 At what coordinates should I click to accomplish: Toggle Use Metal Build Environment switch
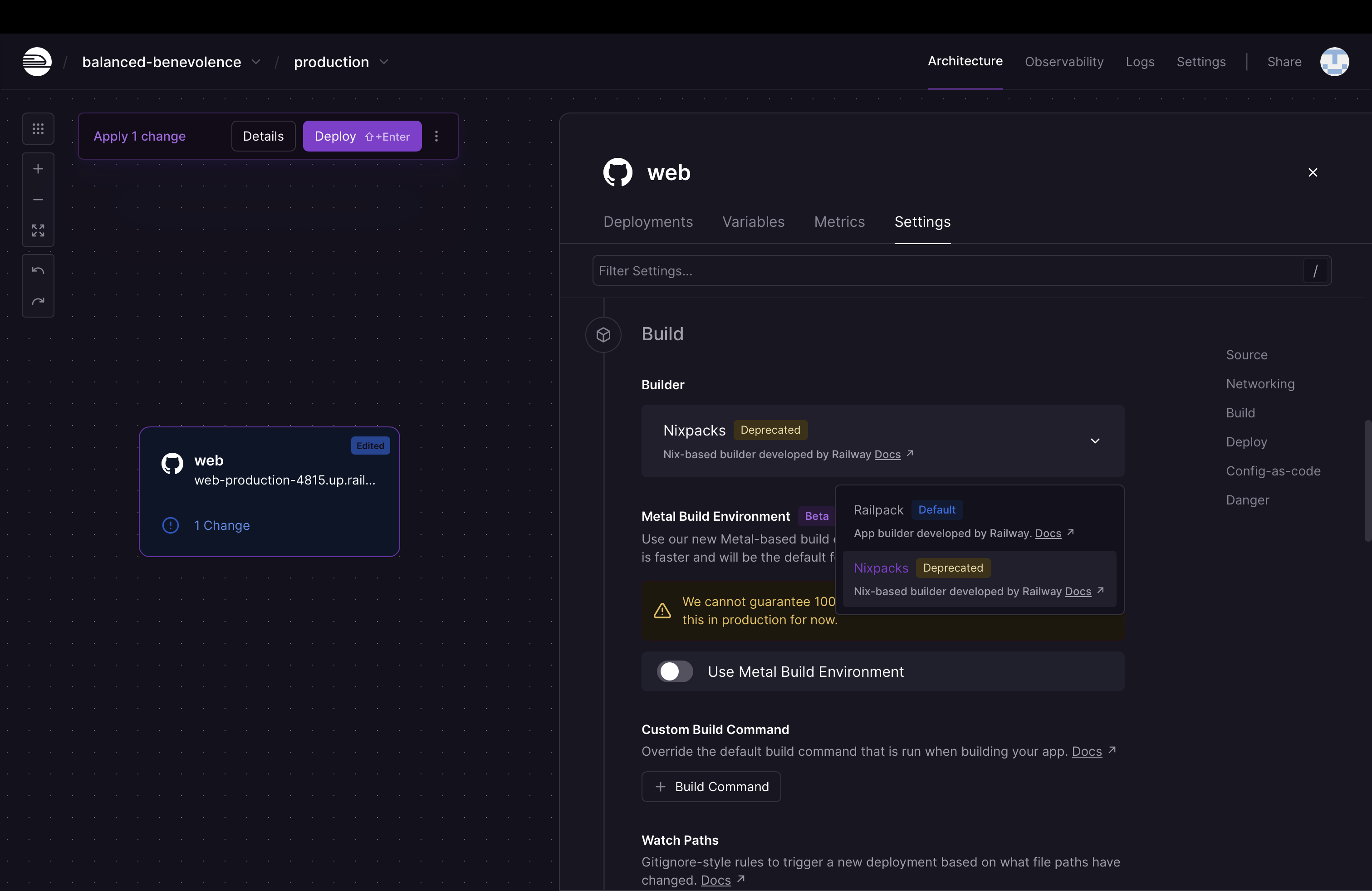pos(675,671)
